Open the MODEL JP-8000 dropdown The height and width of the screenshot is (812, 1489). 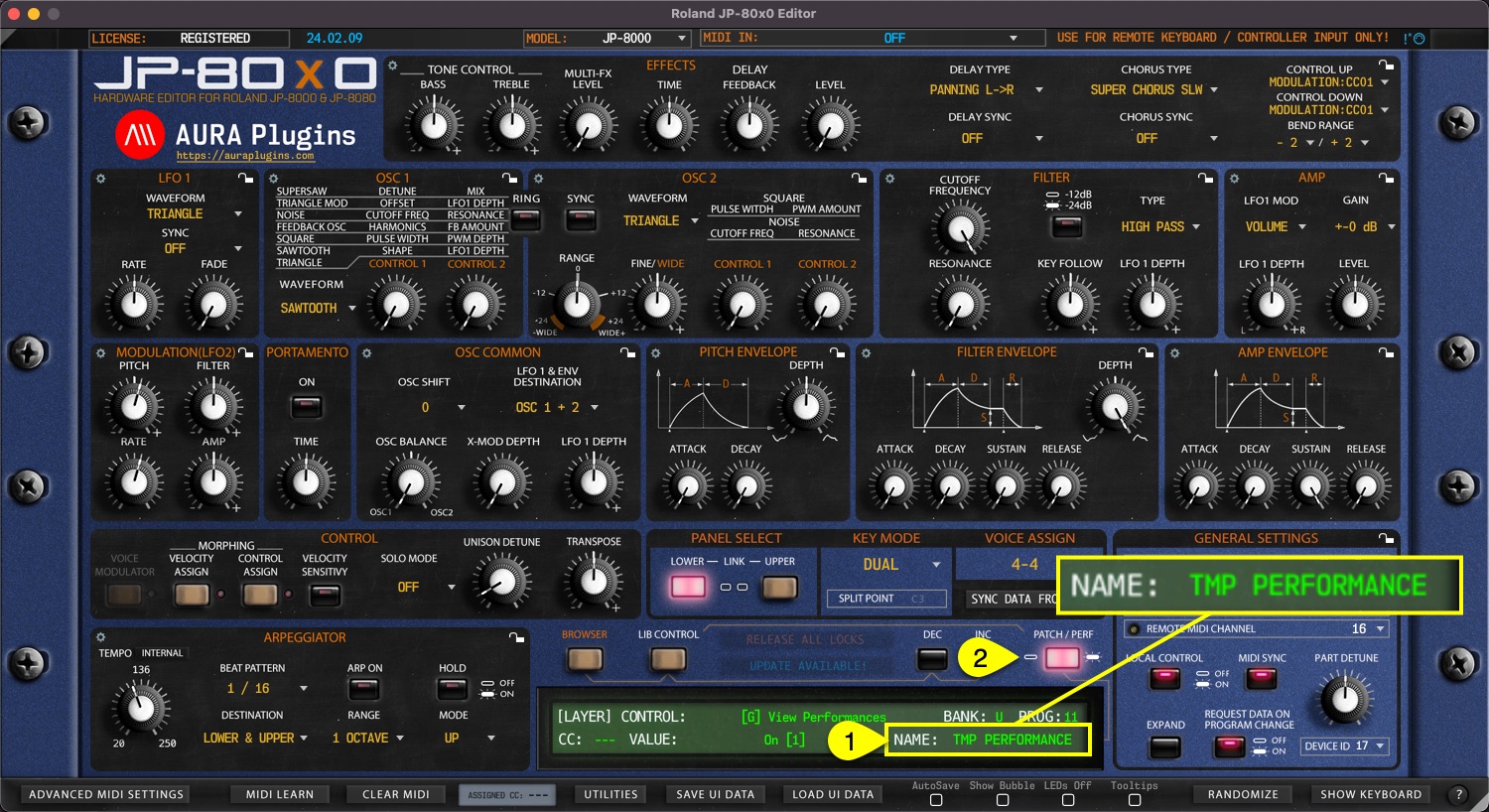(608, 38)
